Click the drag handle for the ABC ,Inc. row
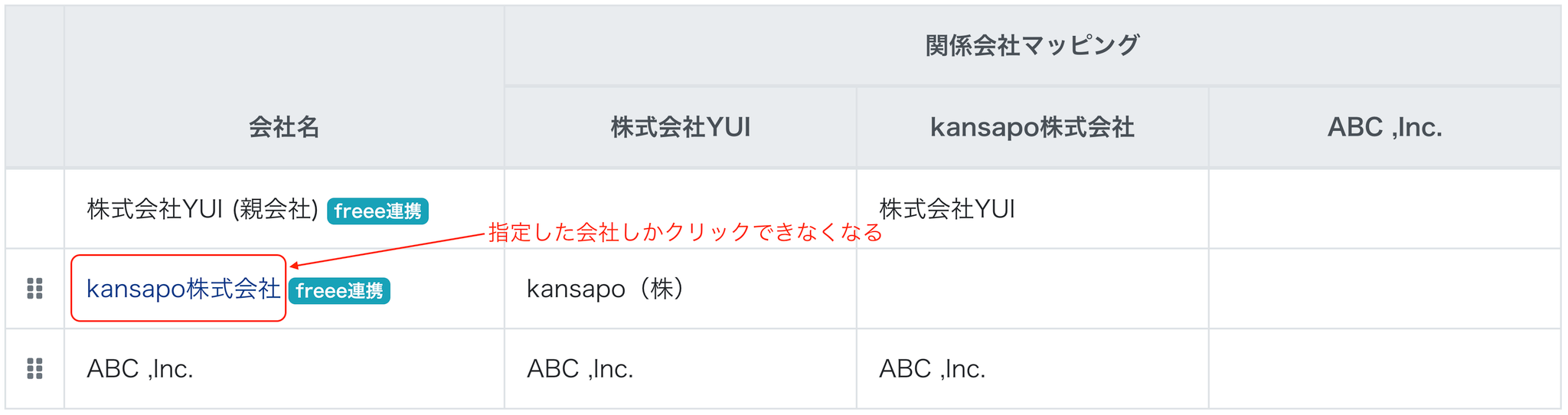This screenshot has width=1568, height=415. click(x=34, y=368)
